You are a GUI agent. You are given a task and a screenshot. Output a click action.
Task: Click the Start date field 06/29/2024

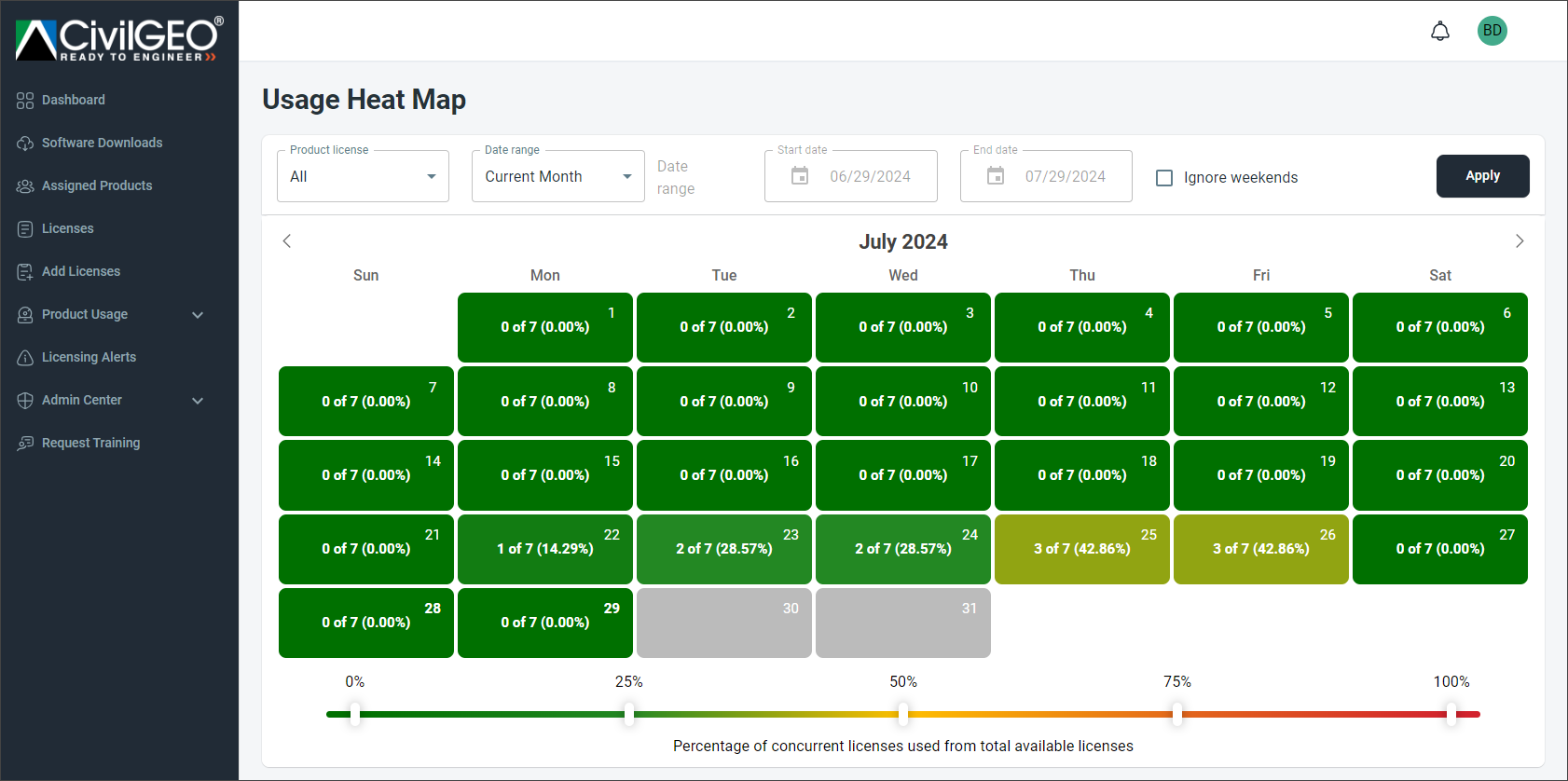(851, 176)
